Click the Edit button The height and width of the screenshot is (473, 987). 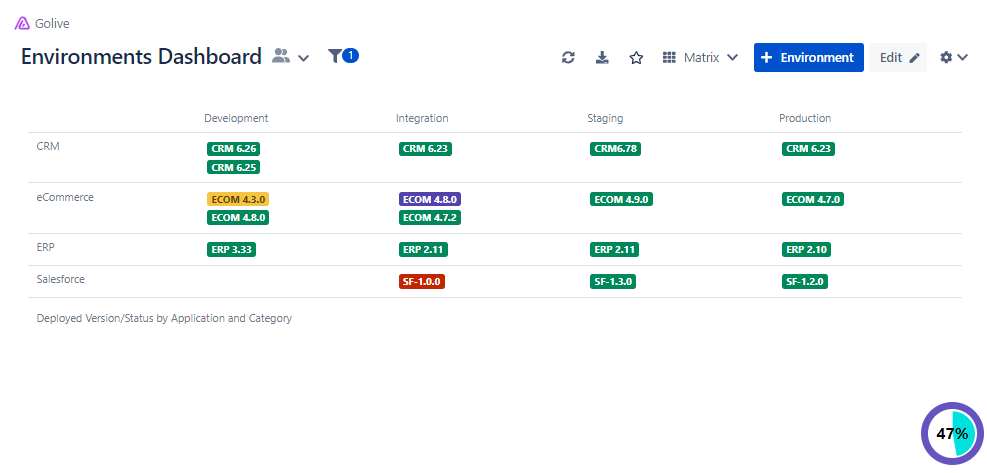[898, 58]
